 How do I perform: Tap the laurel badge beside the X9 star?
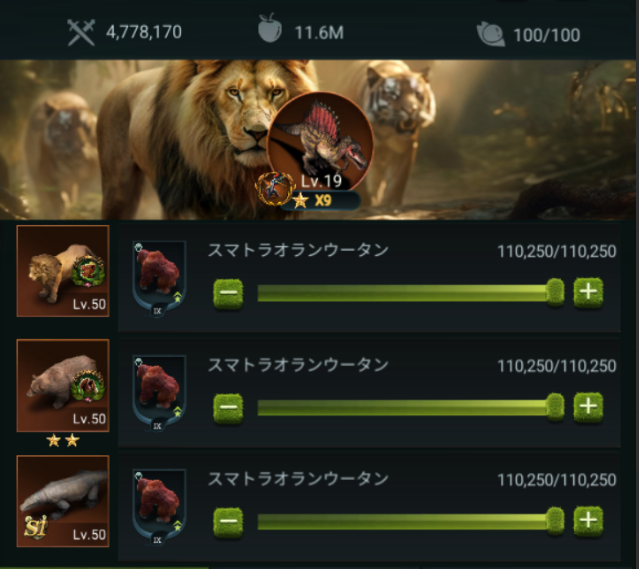click(275, 189)
